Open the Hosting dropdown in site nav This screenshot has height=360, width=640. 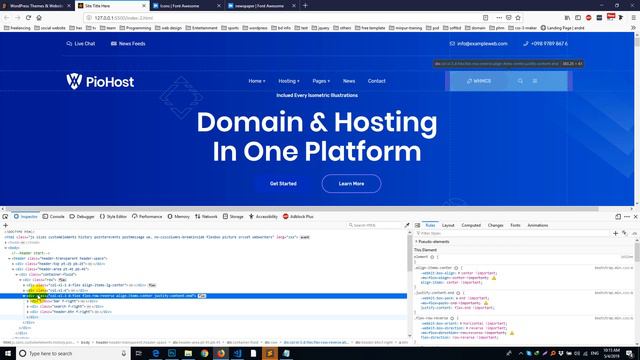pos(289,81)
